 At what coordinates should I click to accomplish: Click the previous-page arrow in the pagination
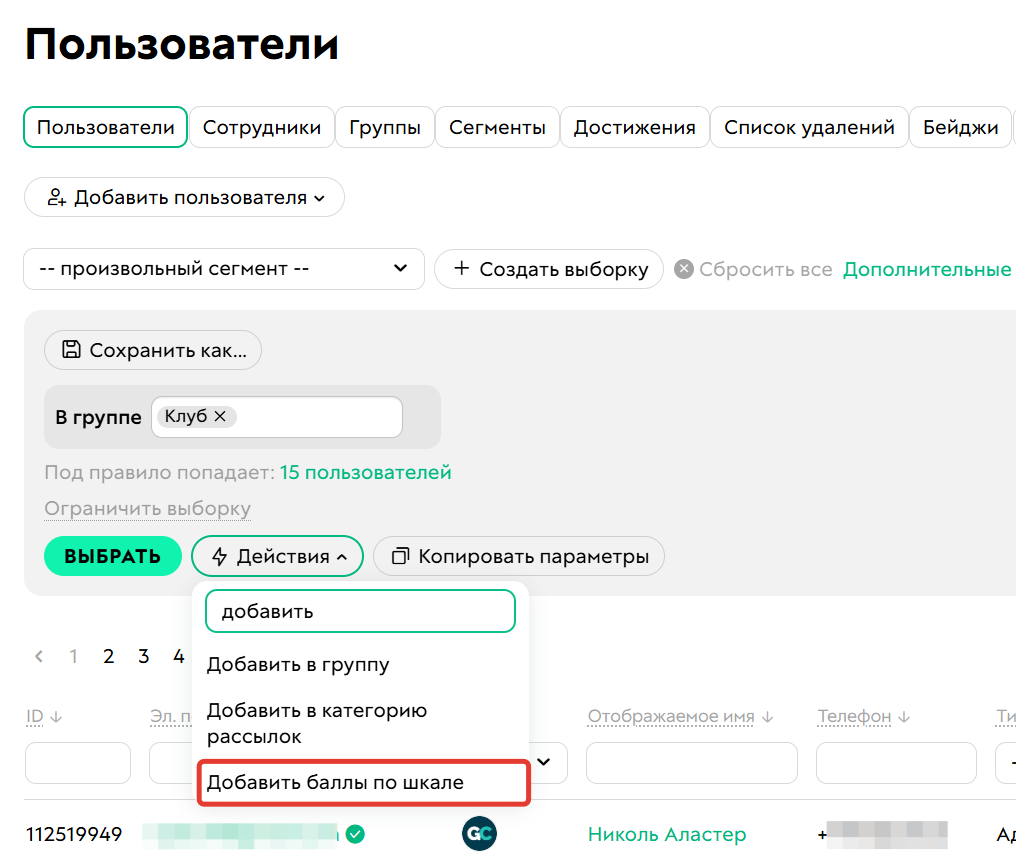coord(38,656)
